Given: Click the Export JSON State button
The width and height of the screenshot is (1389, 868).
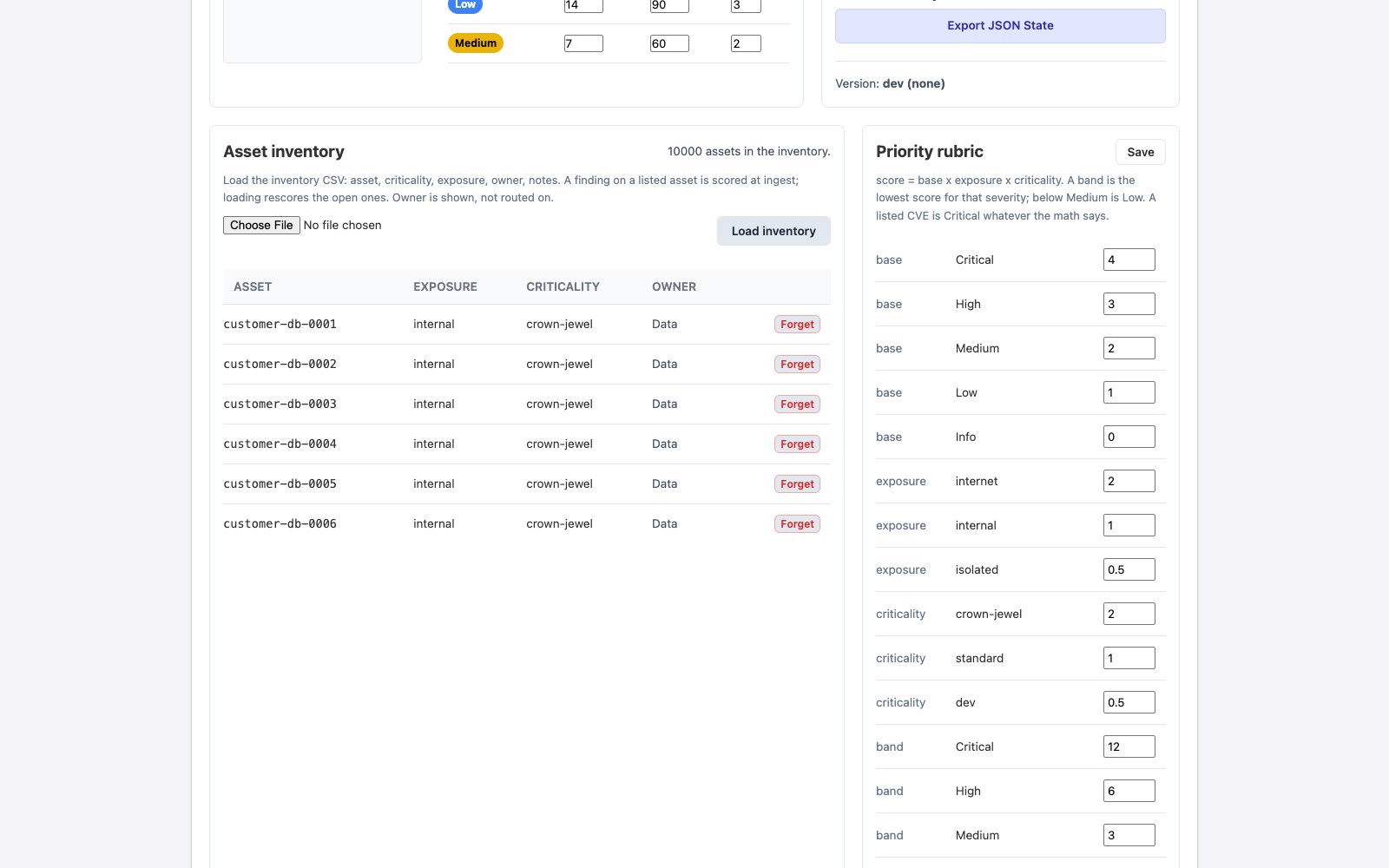Looking at the screenshot, I should (x=1000, y=26).
